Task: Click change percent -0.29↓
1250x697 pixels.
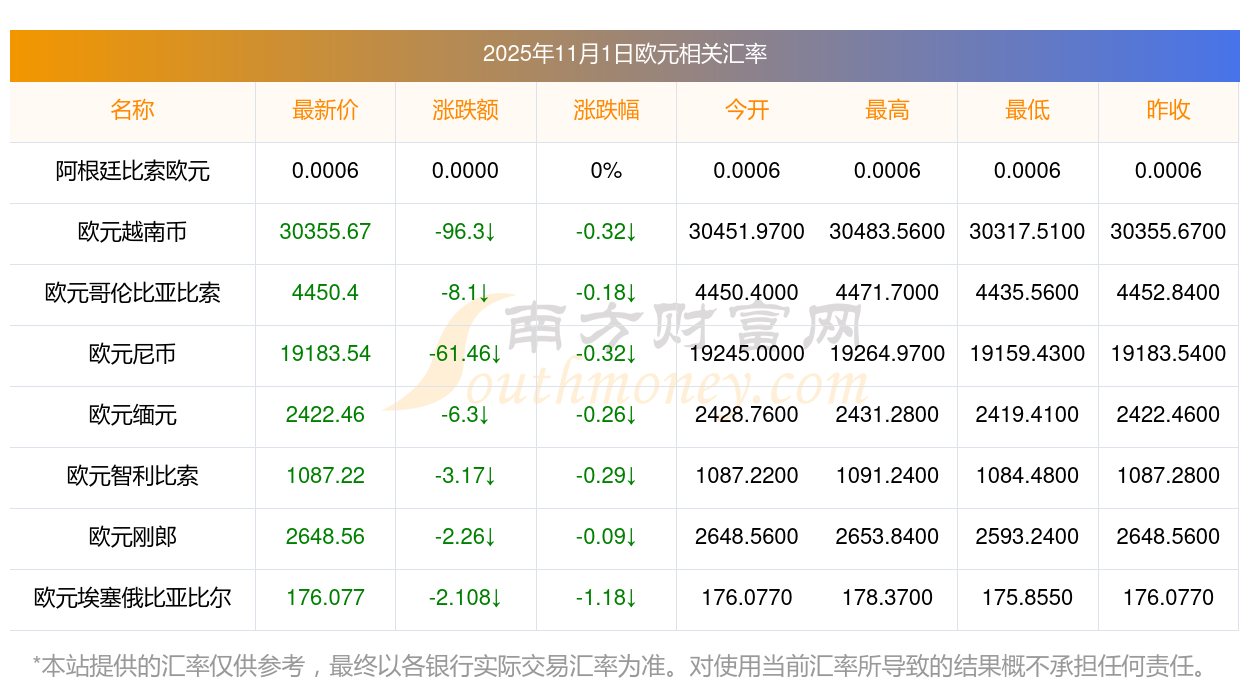Action: click(606, 476)
